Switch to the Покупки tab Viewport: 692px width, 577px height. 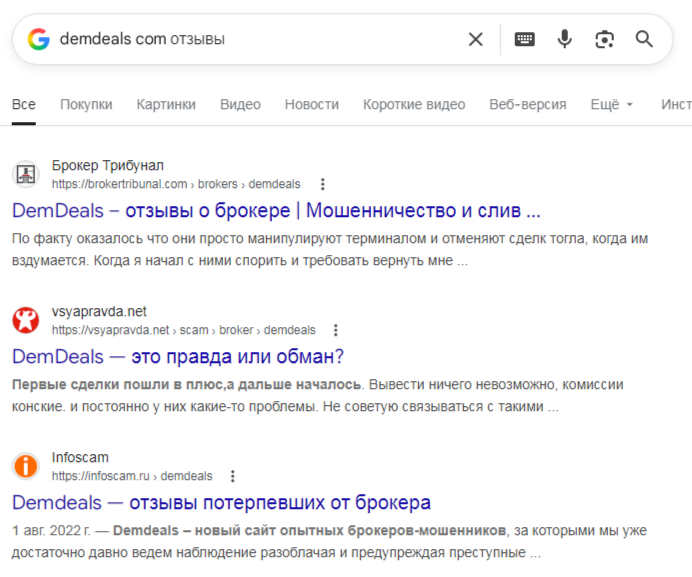[x=86, y=105]
